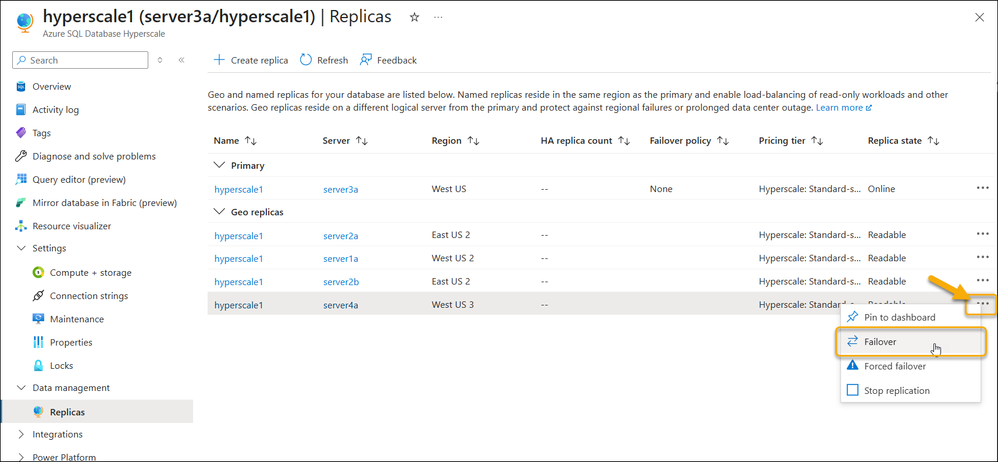
Task: Open the ellipsis menu for server2b row
Action: pyautogui.click(x=982, y=281)
